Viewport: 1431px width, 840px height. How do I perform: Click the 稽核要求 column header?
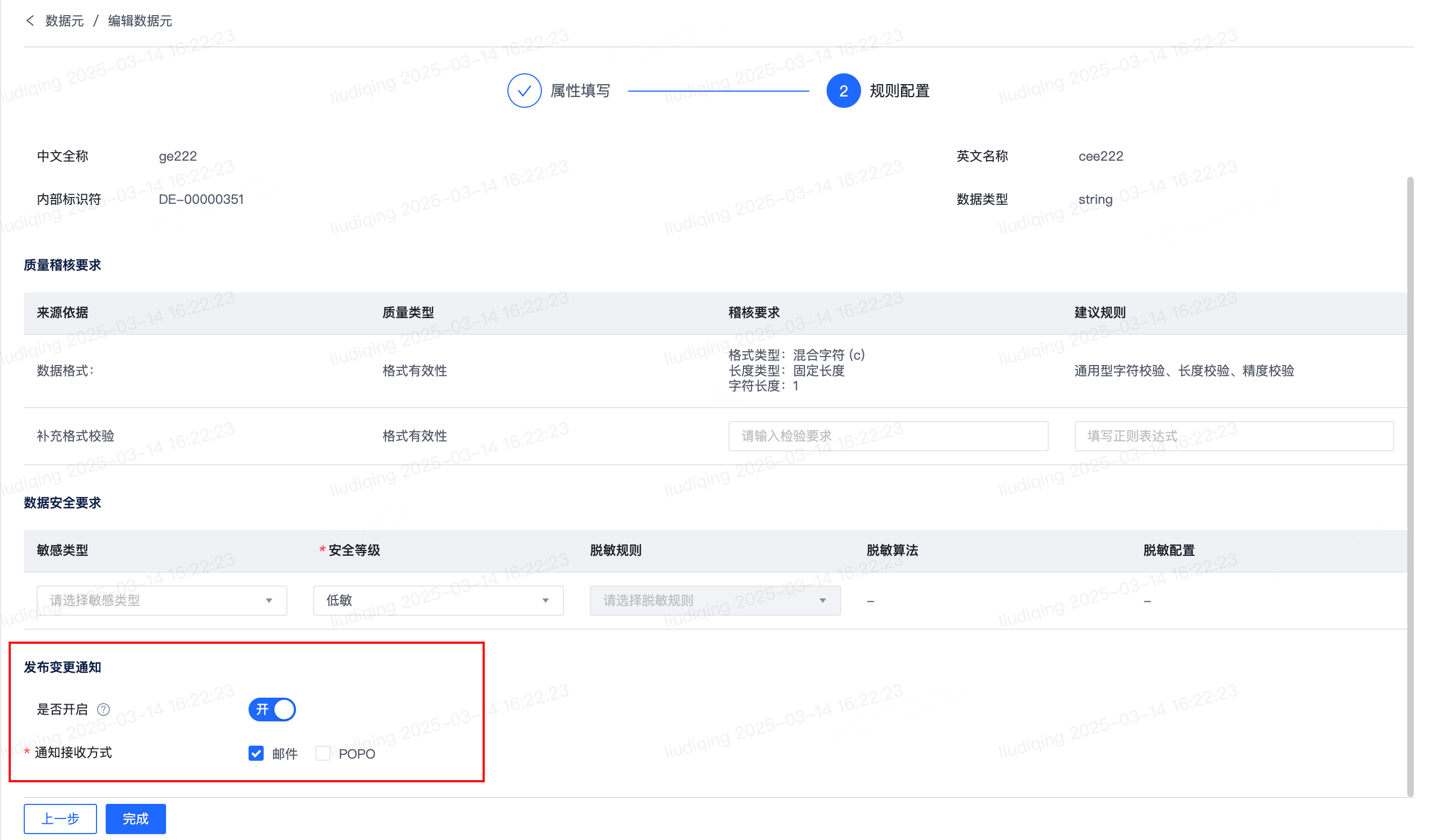754,312
